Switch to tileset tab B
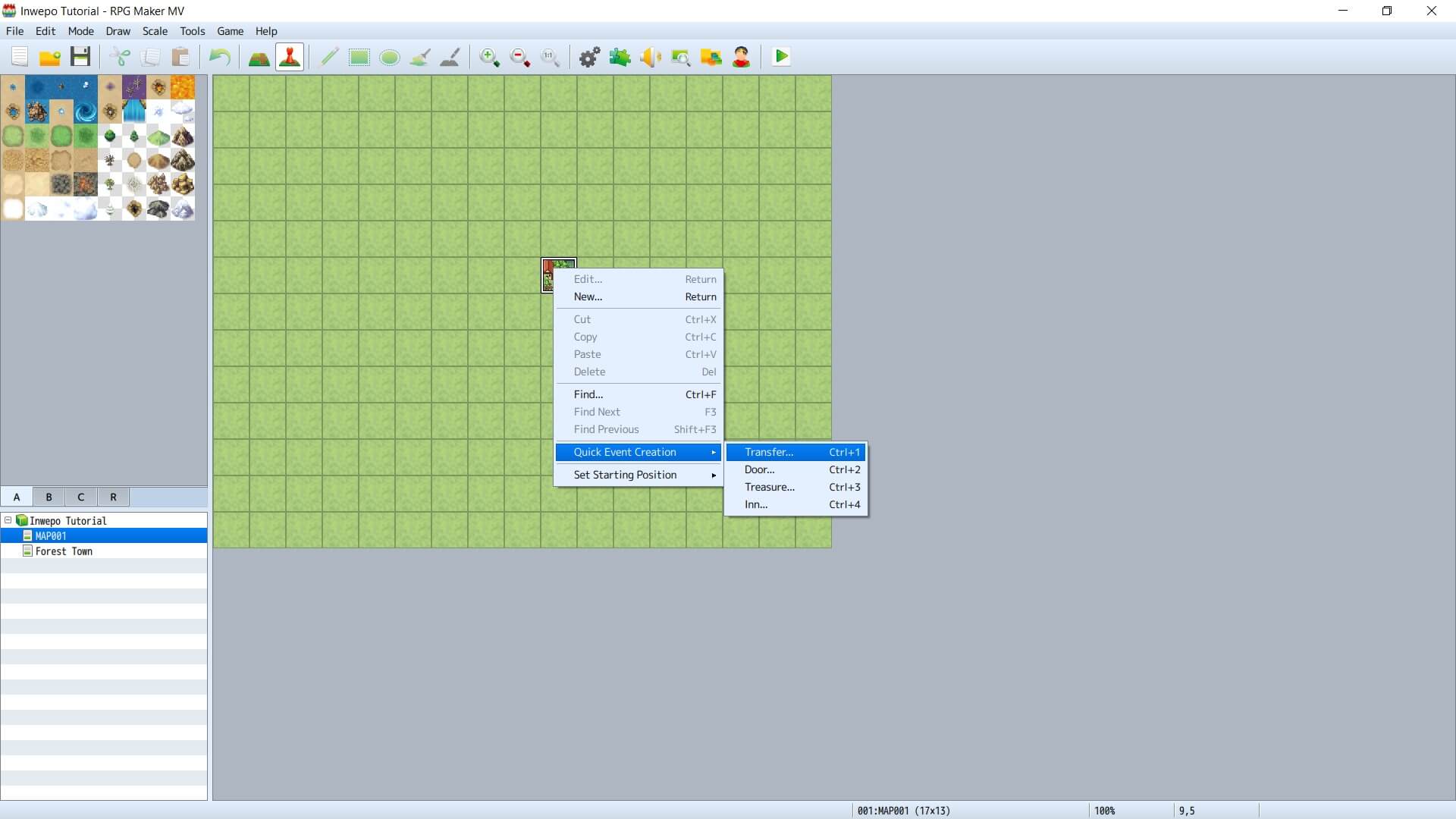 point(49,497)
